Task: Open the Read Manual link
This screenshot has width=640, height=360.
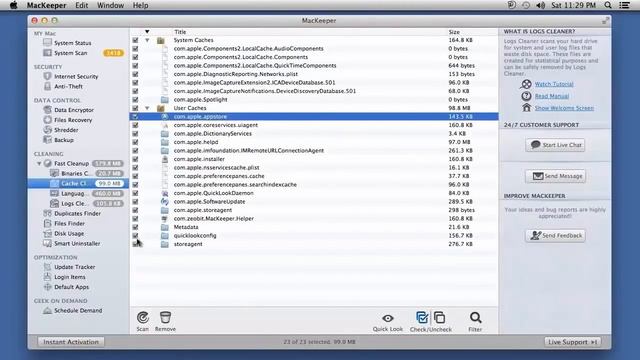Action: pos(552,96)
